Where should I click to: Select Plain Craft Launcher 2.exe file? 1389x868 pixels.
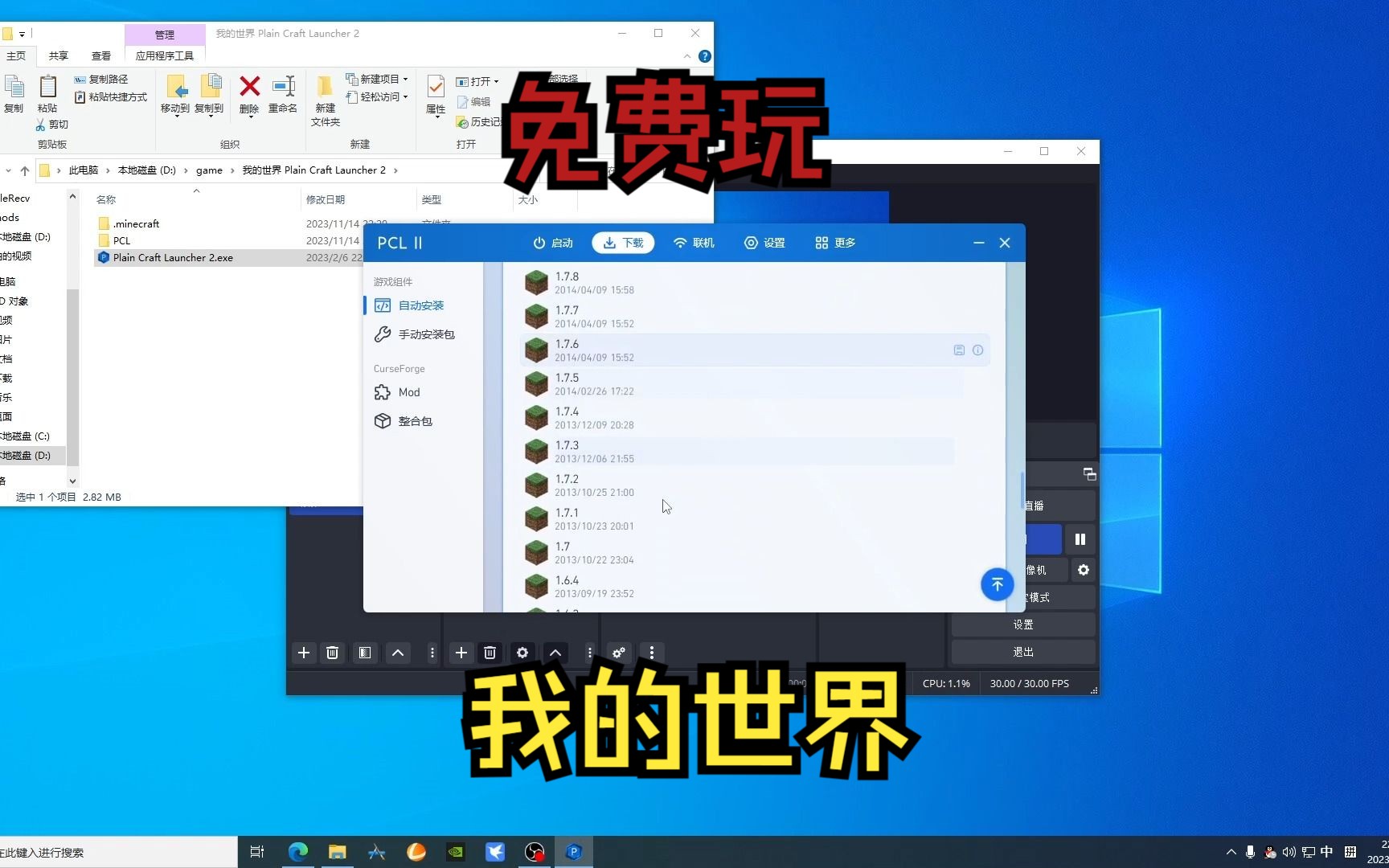click(173, 258)
